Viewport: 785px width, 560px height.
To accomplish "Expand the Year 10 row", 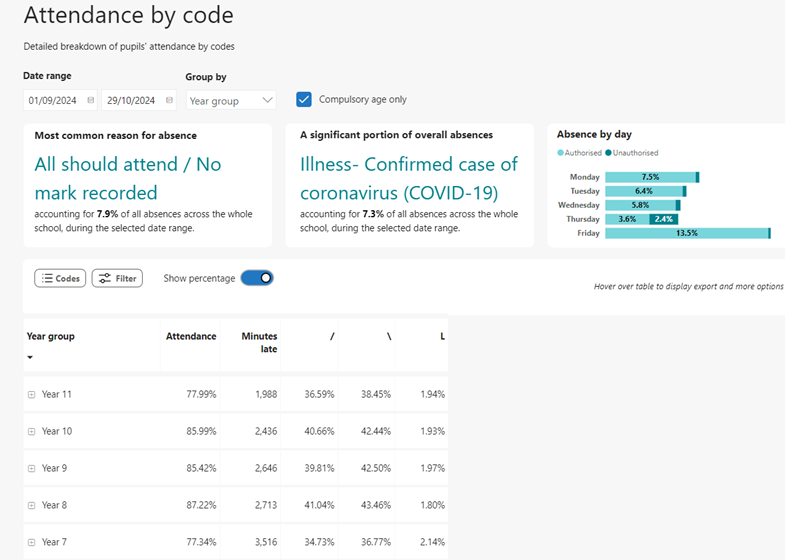I will point(32,432).
